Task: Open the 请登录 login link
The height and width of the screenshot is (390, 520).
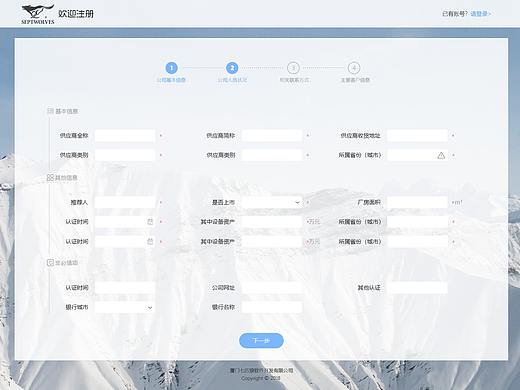Action: [481, 14]
